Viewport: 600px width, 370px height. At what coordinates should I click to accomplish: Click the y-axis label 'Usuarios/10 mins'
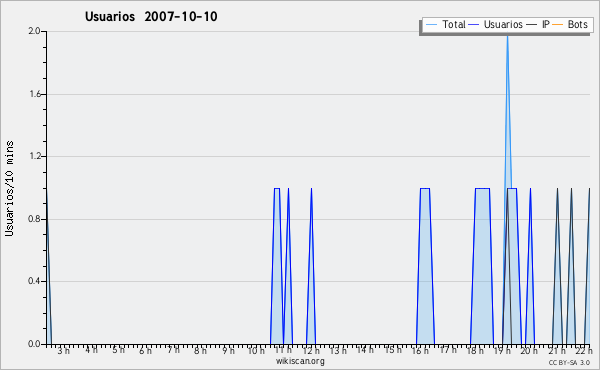9,189
